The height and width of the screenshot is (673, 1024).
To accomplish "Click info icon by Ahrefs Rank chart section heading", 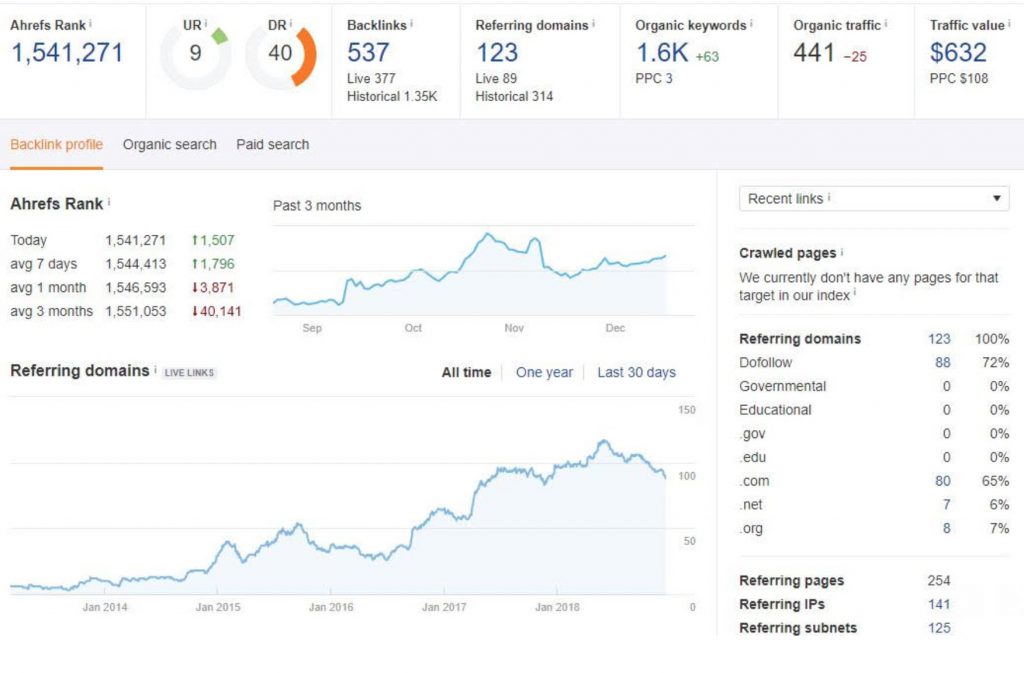I will [x=109, y=202].
